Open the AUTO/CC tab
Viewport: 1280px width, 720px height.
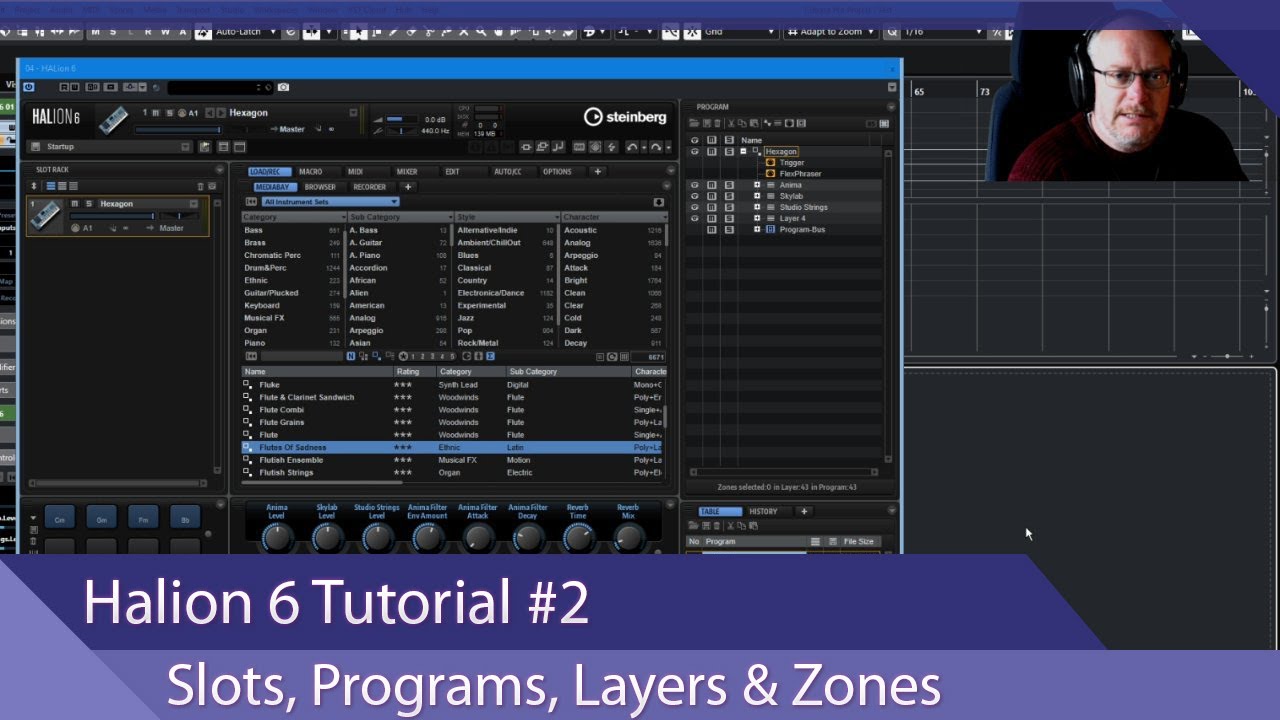(507, 172)
